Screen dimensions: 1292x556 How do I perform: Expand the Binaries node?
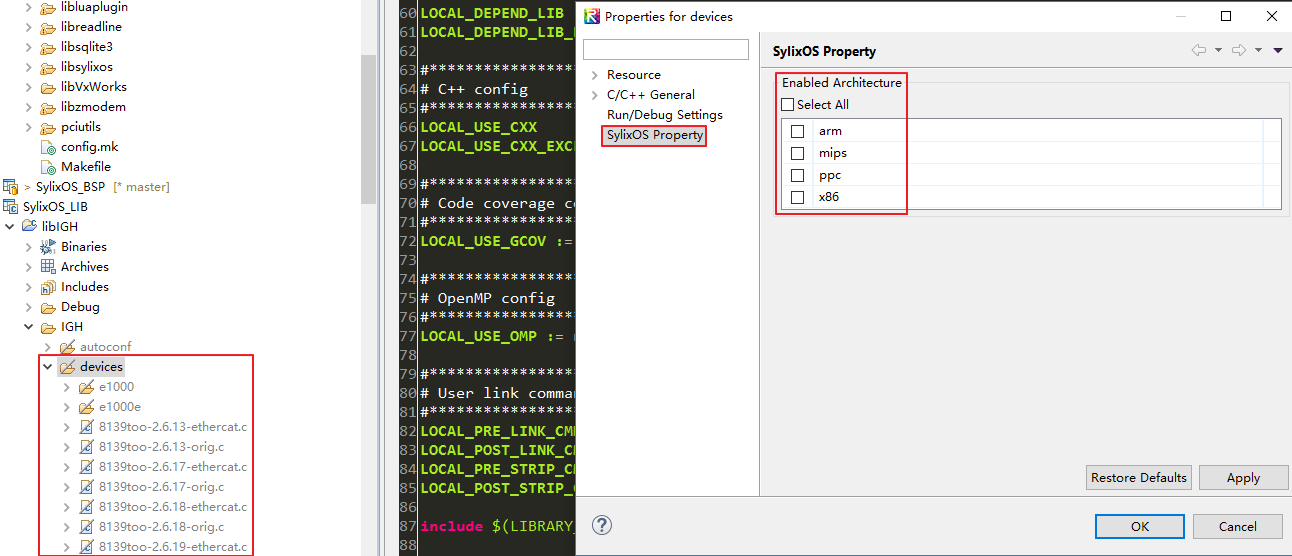pyautogui.click(x=28, y=247)
